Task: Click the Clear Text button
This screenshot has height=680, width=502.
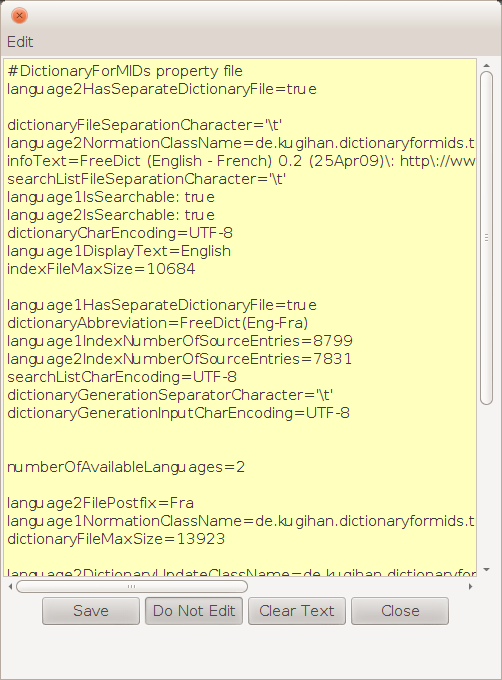Action: coord(297,611)
